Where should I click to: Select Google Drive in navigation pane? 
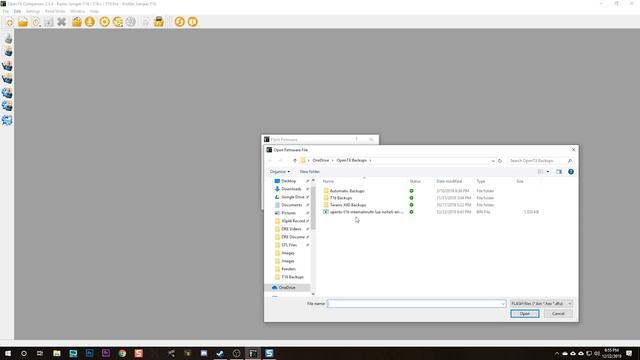(293, 197)
